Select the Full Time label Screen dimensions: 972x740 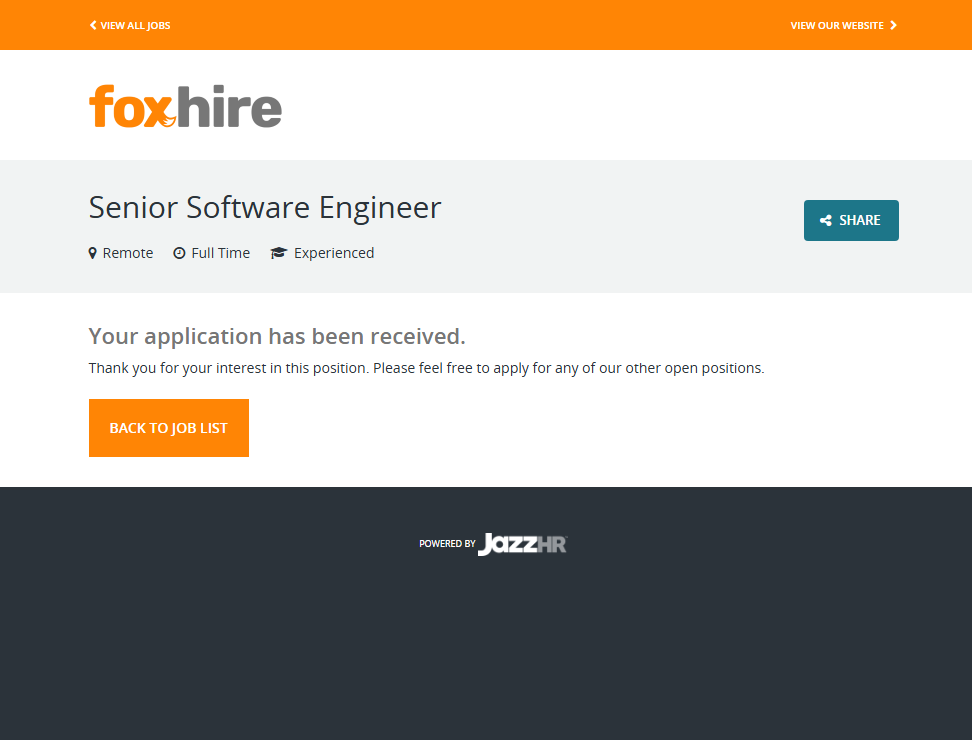coord(220,253)
